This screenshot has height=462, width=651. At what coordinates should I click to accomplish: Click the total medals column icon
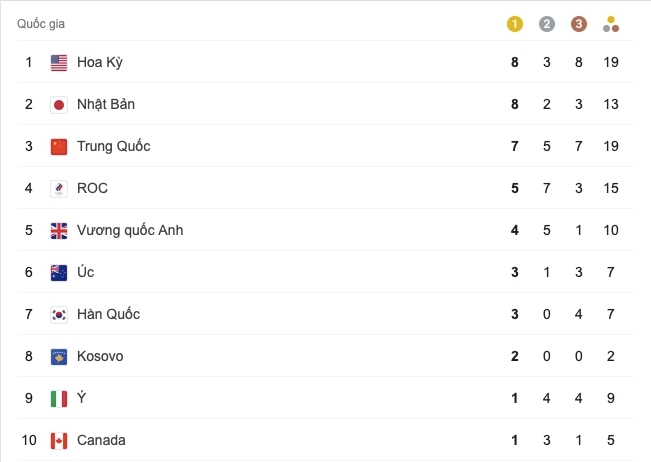coord(612,24)
